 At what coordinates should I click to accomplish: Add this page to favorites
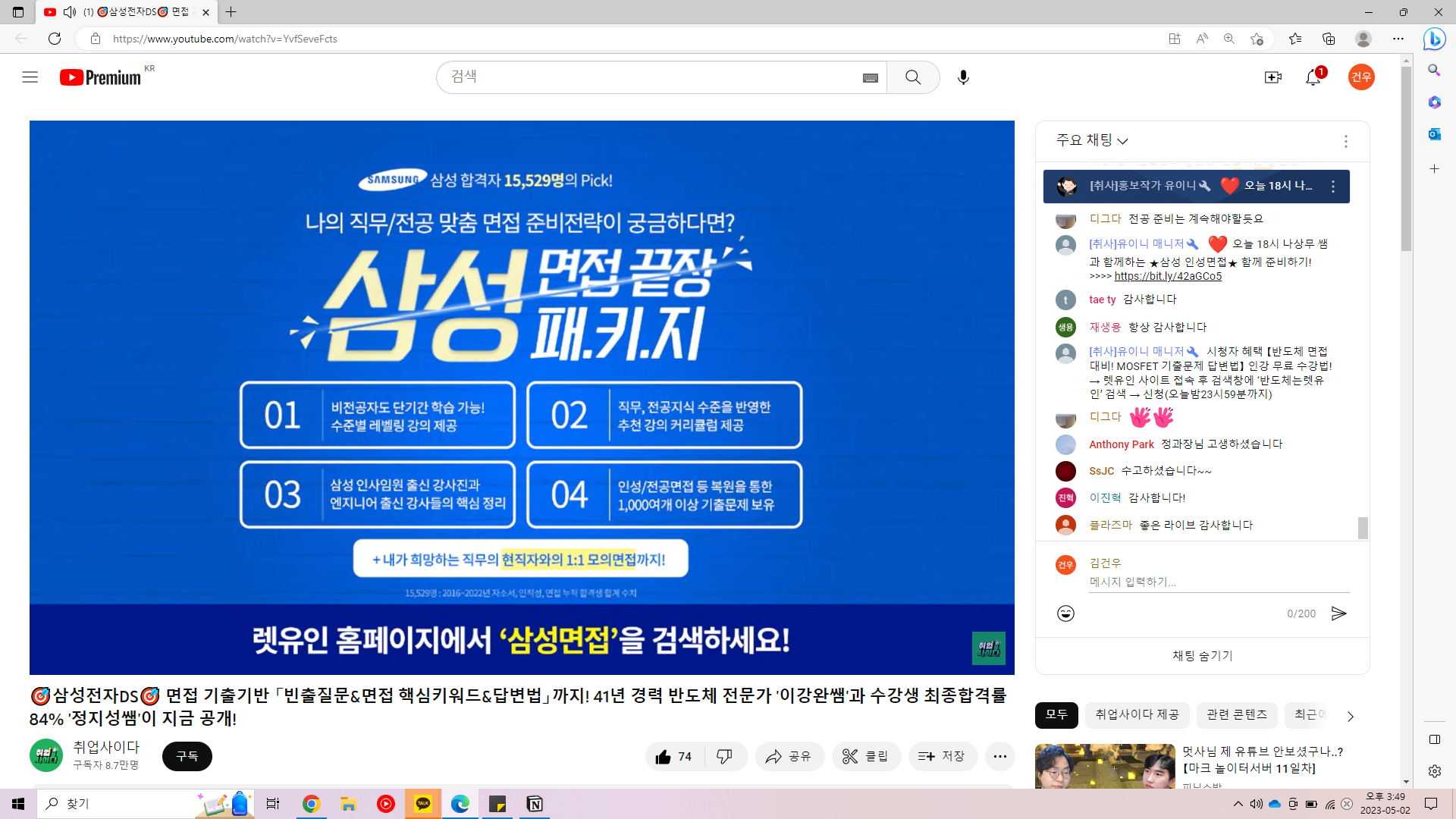point(1257,39)
